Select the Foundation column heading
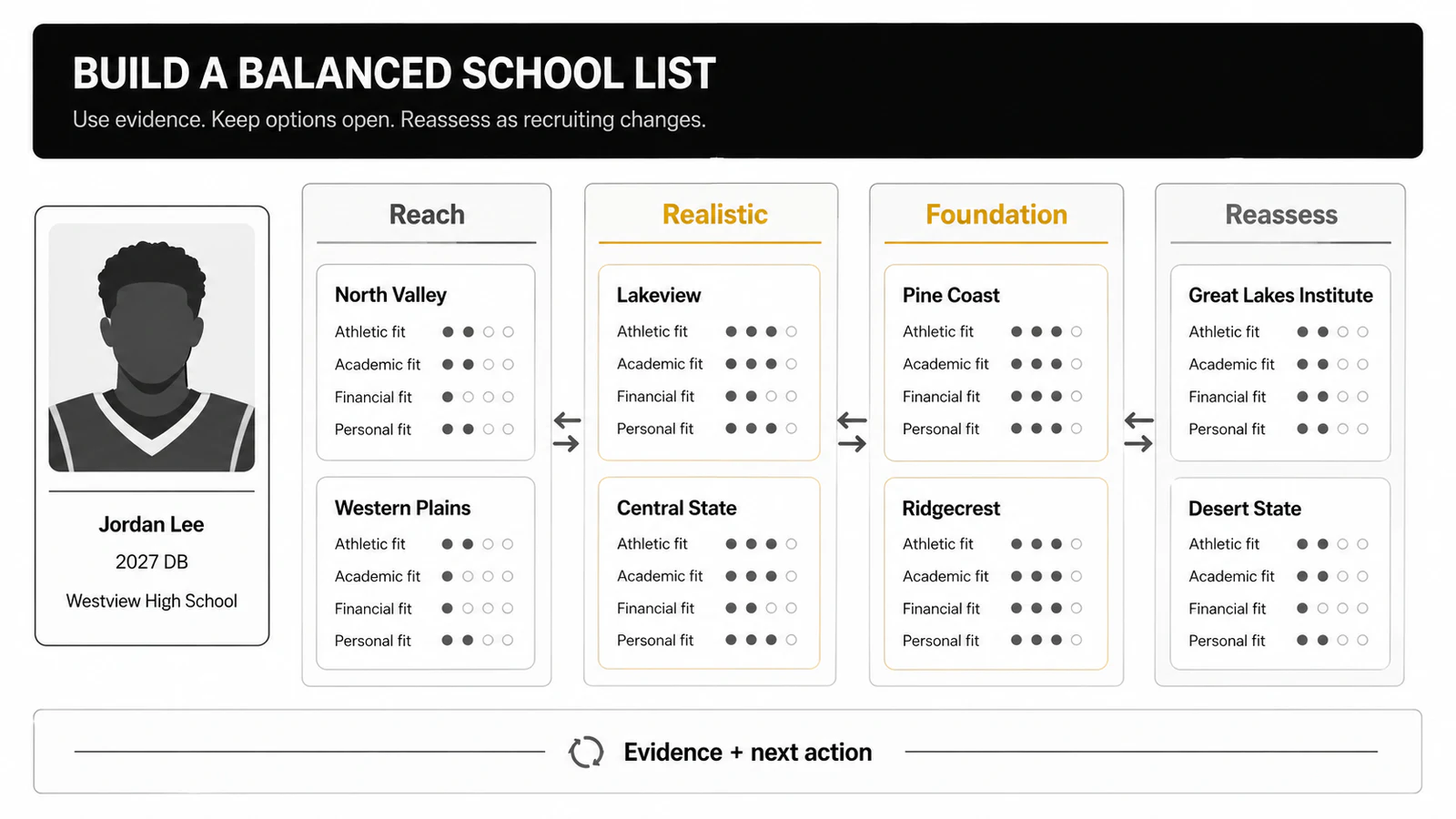 tap(996, 215)
